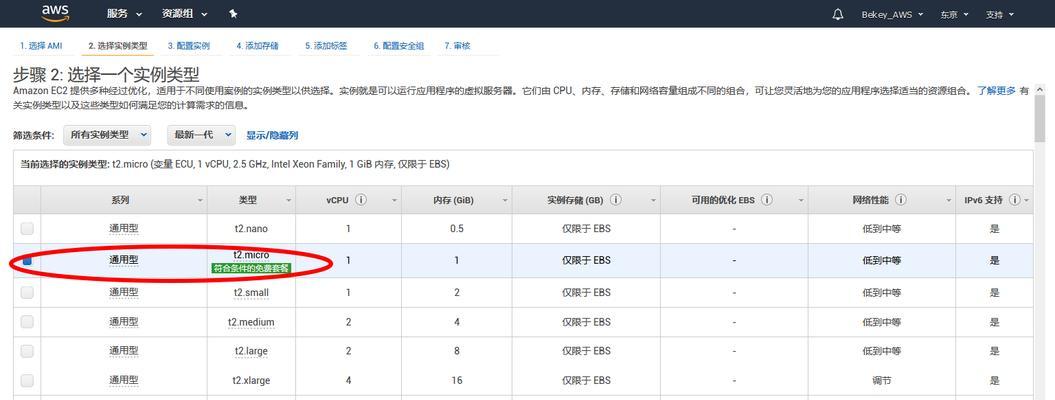The height and width of the screenshot is (400, 1055).
Task: Select the t2.large instance checkbox
Action: [x=27, y=351]
